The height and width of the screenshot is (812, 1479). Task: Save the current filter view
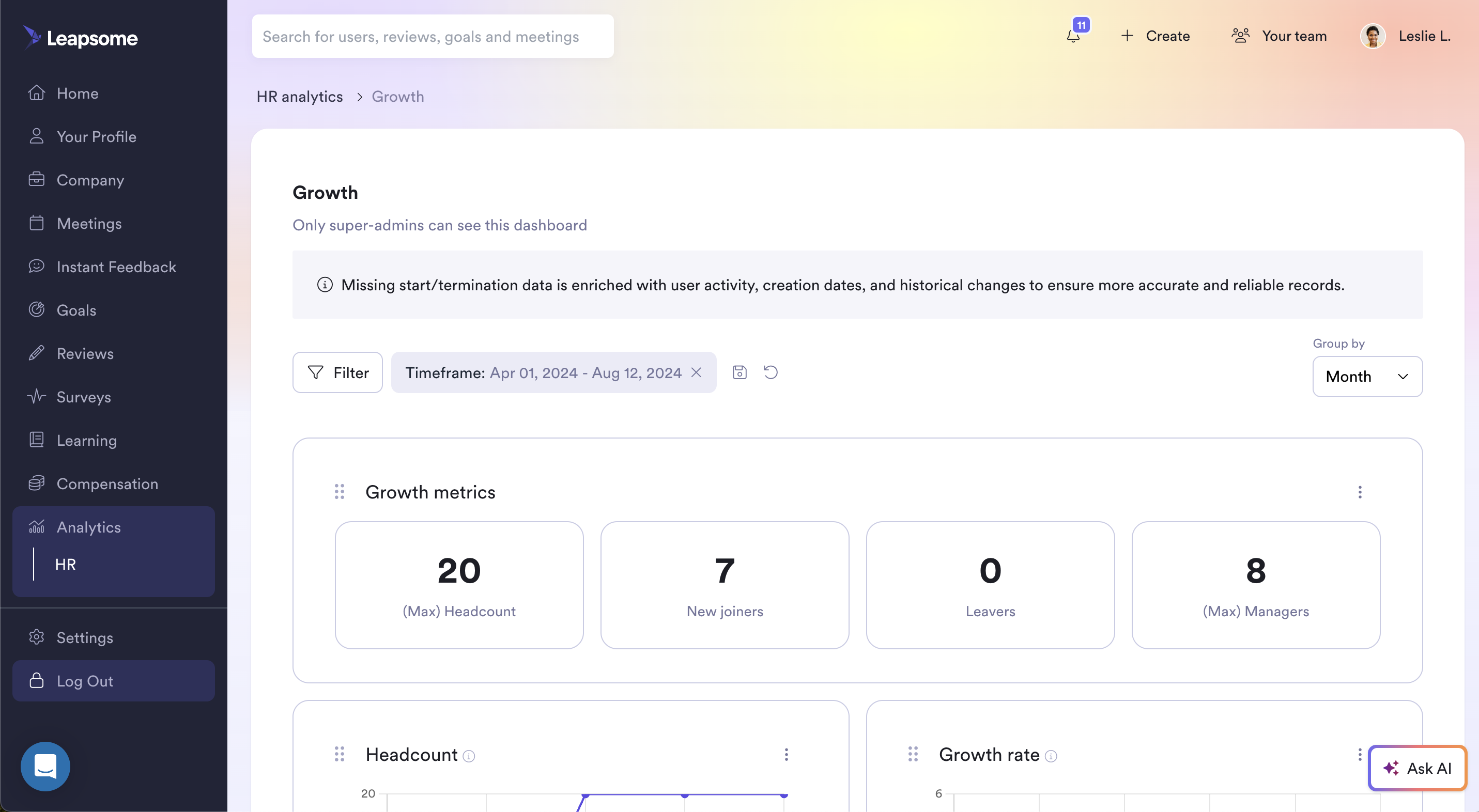[739, 372]
